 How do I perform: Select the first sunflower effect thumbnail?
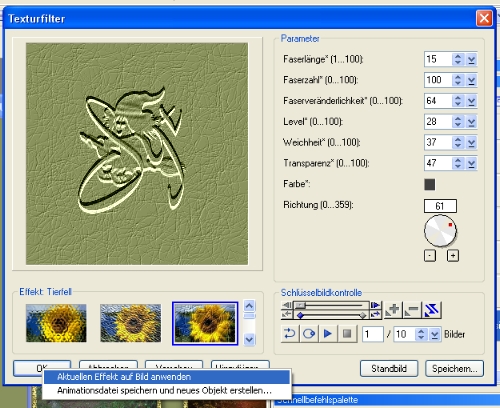click(56, 323)
